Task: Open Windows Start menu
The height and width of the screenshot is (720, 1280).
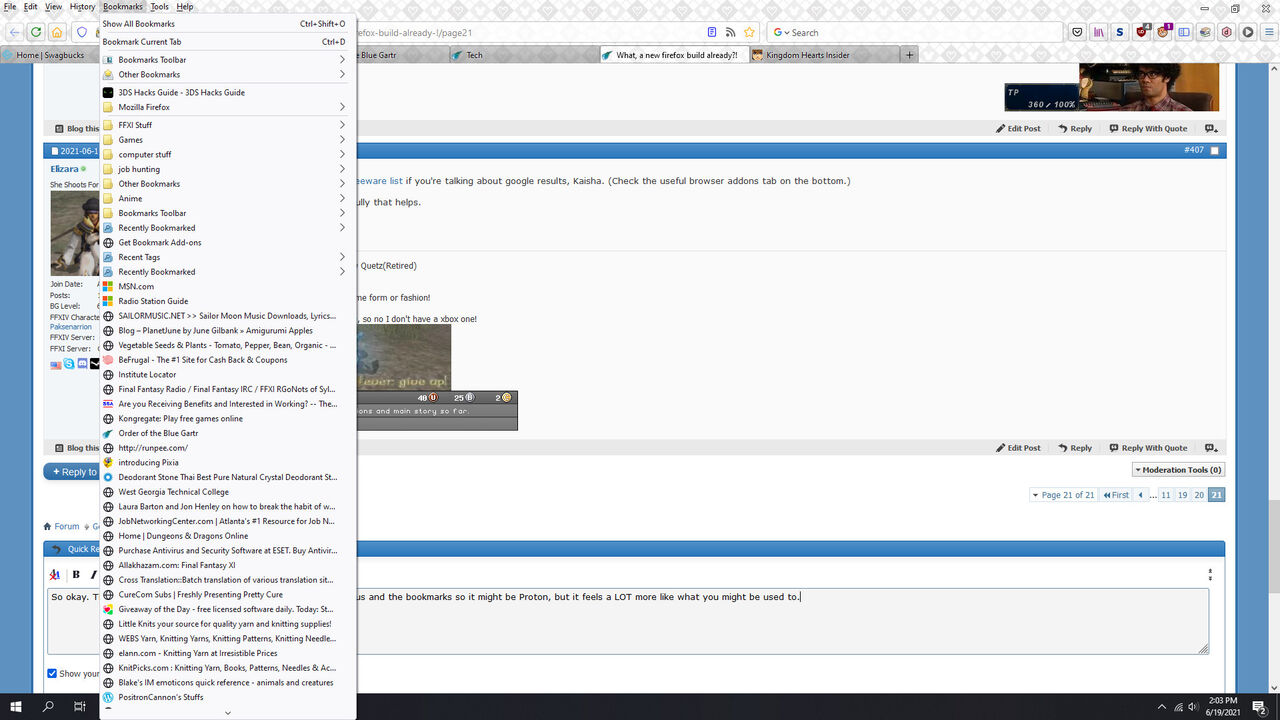Action: point(16,706)
